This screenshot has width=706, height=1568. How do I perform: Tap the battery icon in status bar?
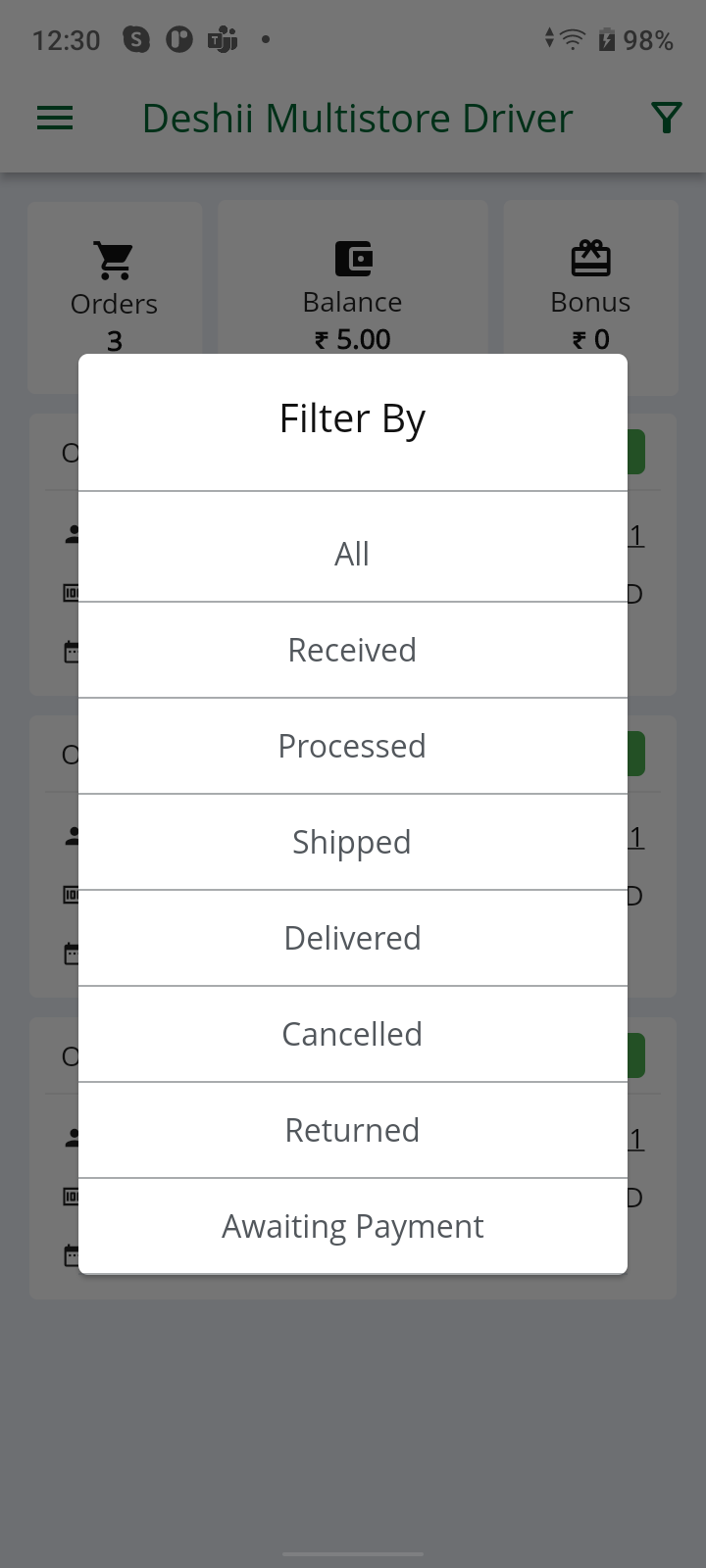pos(607,40)
